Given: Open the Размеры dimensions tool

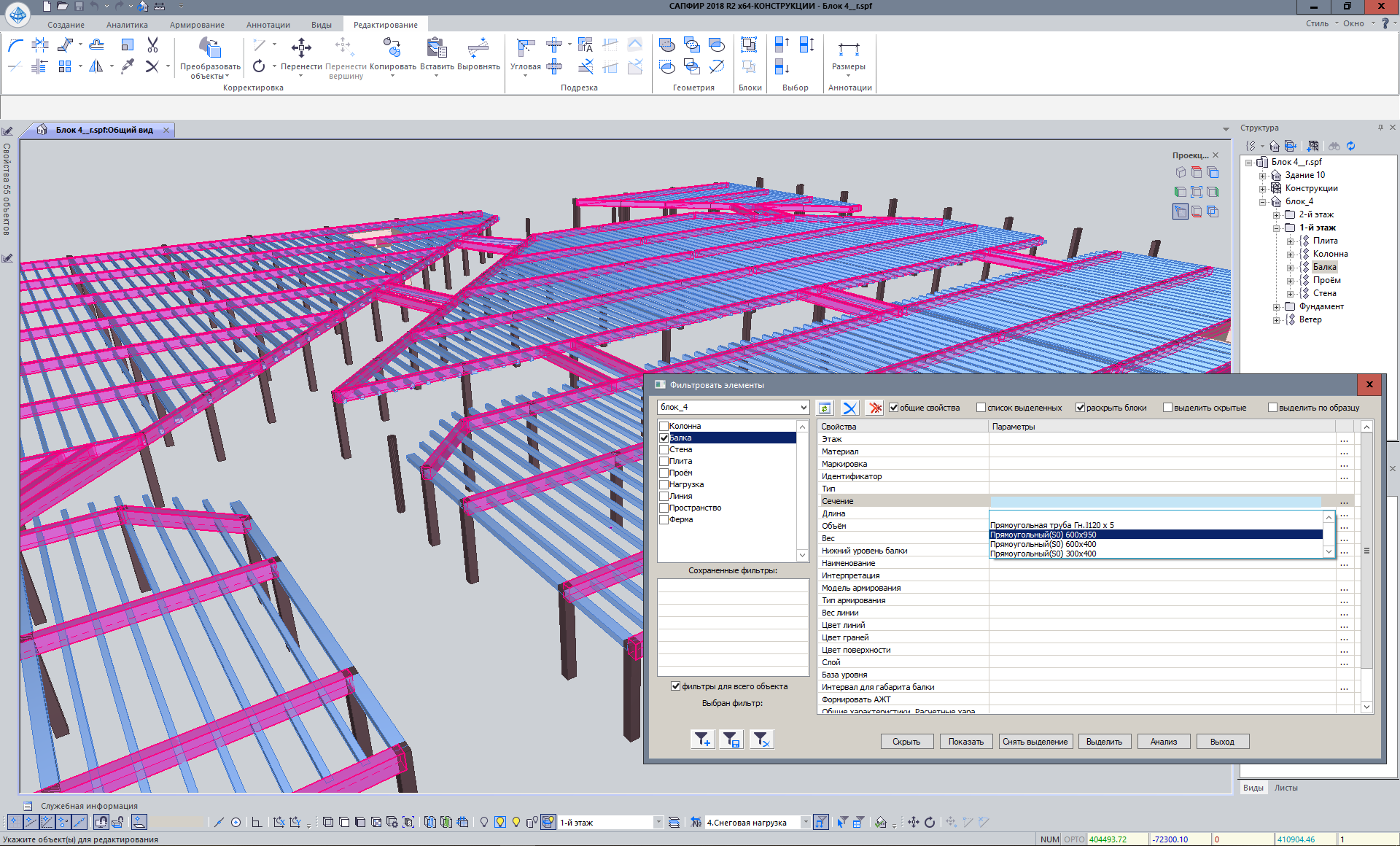Looking at the screenshot, I should 848,51.
